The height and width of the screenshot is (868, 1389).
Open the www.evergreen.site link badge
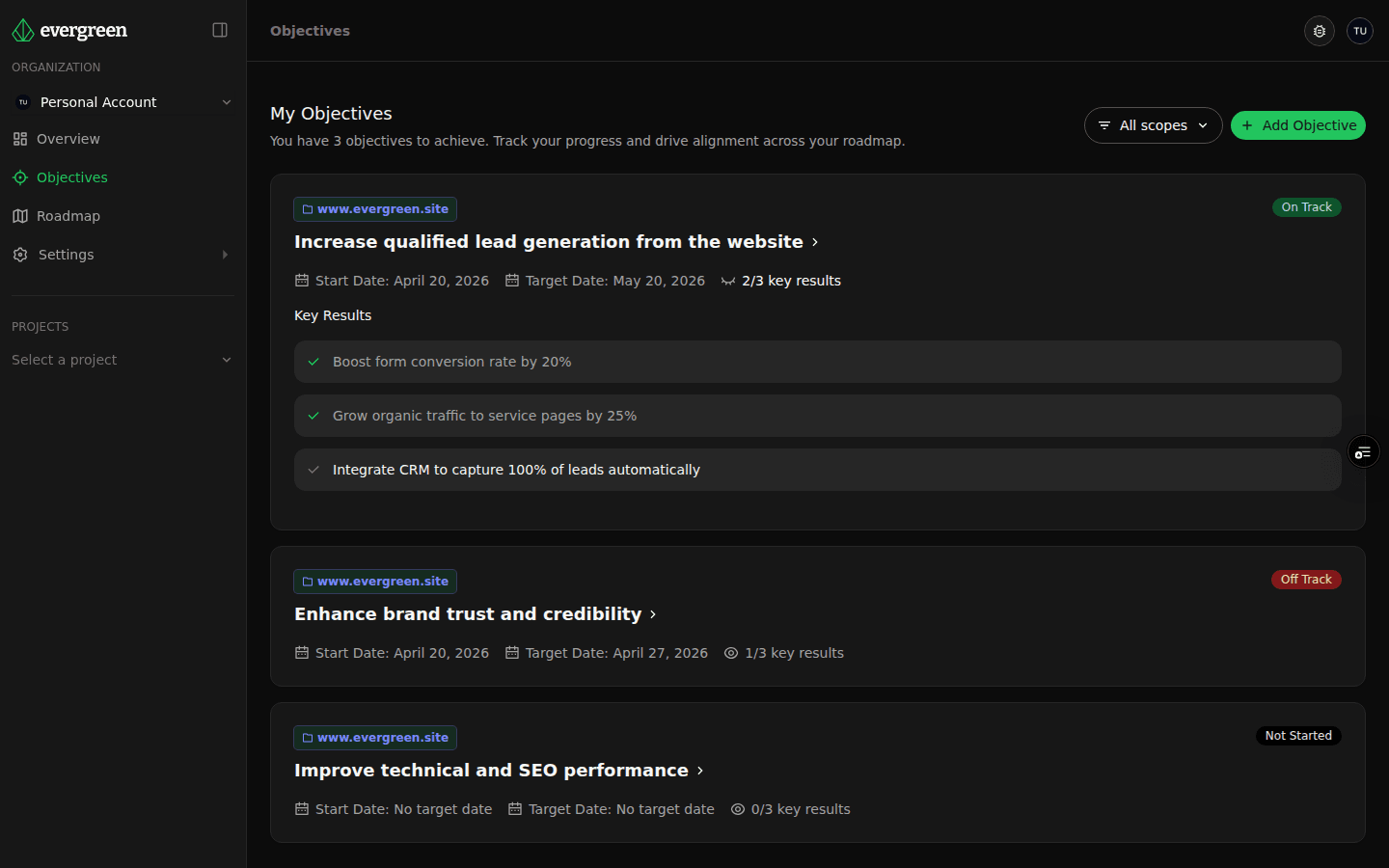pos(374,208)
